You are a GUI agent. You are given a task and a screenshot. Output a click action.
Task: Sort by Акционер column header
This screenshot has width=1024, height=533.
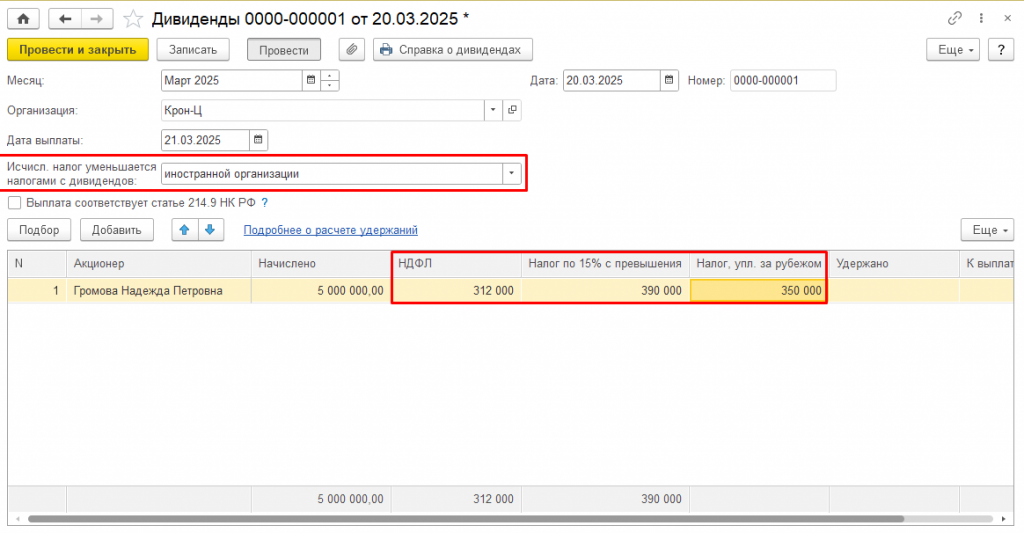pyautogui.click(x=159, y=263)
